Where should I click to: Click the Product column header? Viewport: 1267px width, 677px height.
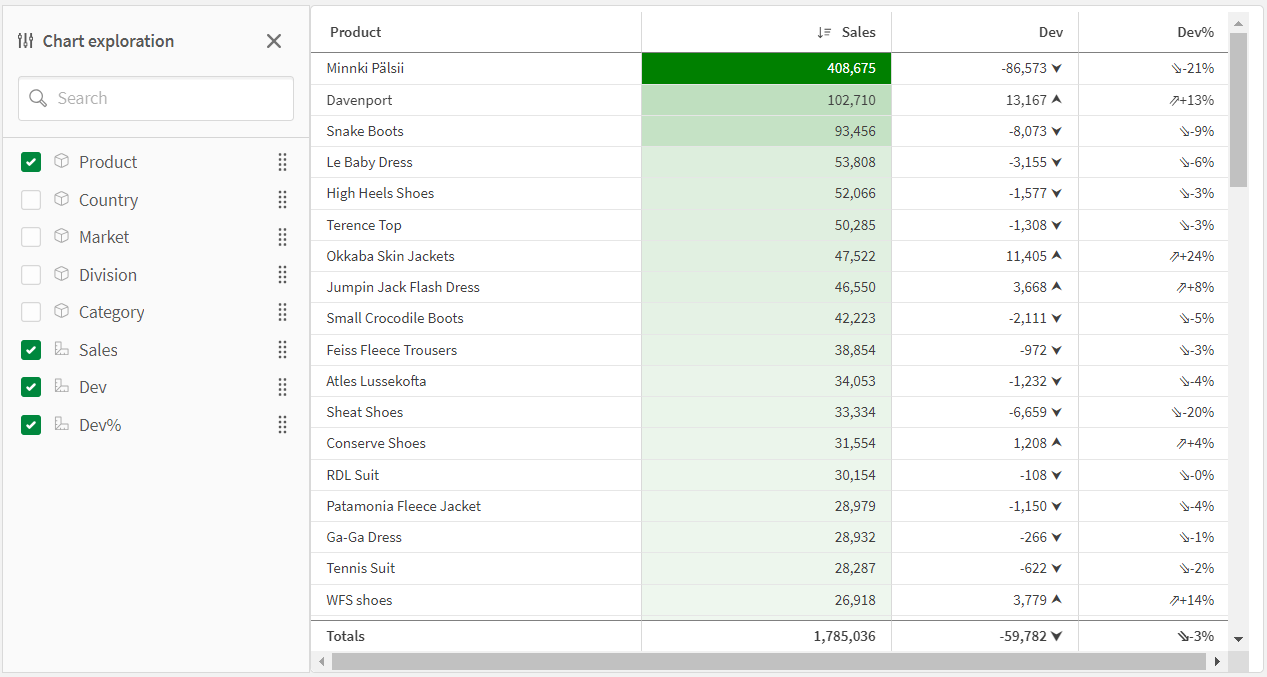tap(356, 32)
